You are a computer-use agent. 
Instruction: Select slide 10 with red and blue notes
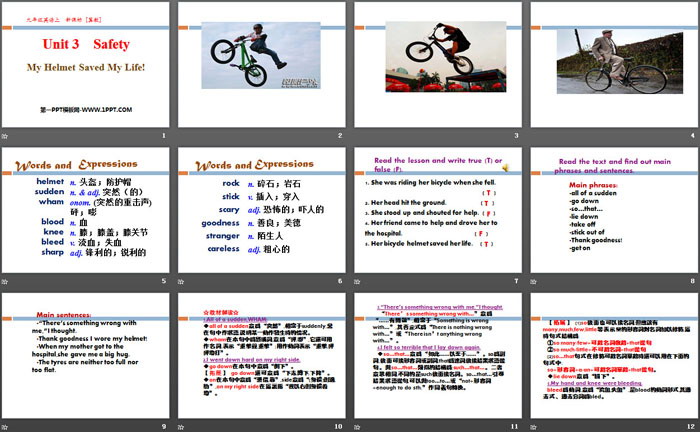(262, 355)
